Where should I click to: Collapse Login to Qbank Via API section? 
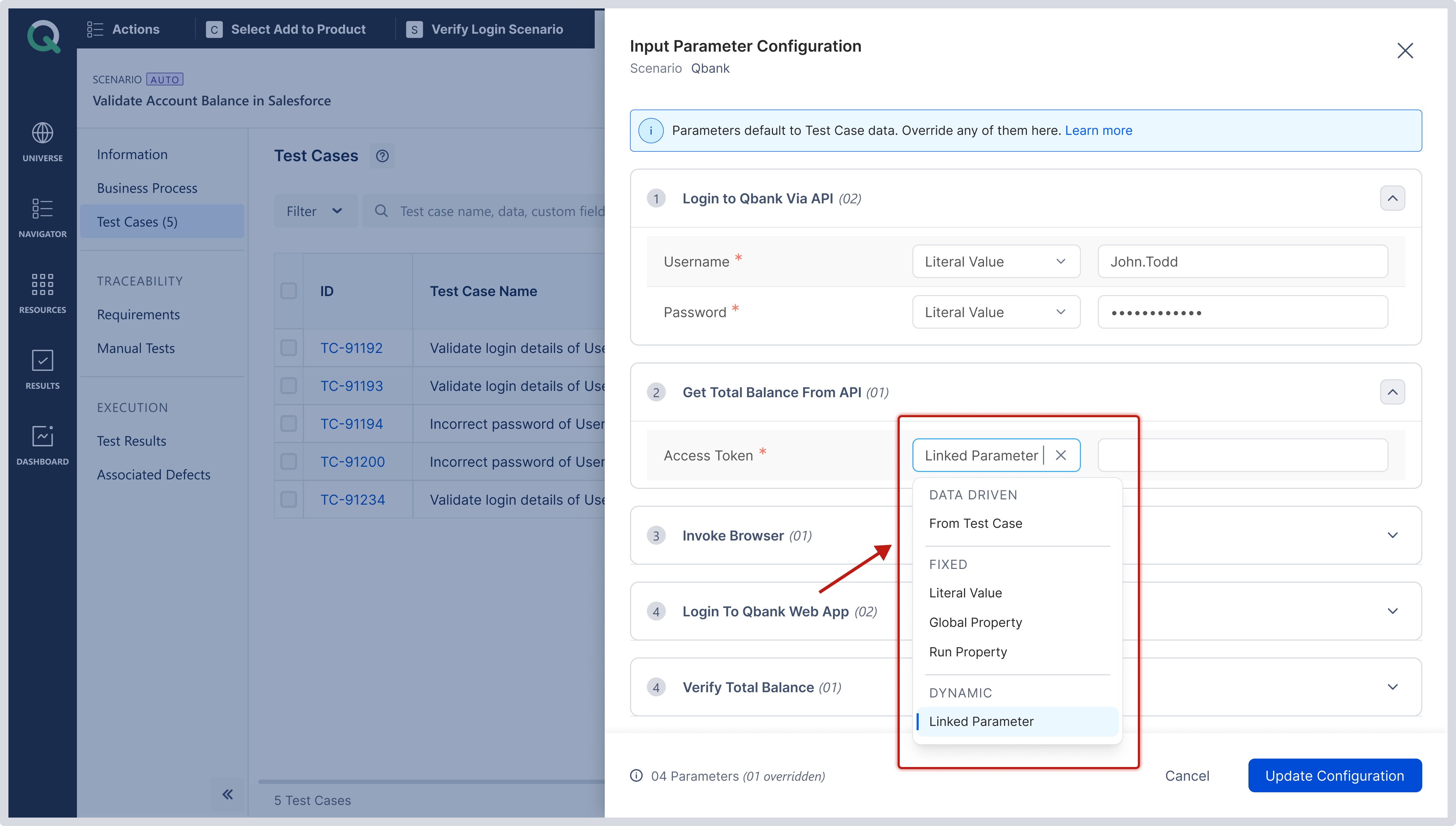pos(1392,198)
